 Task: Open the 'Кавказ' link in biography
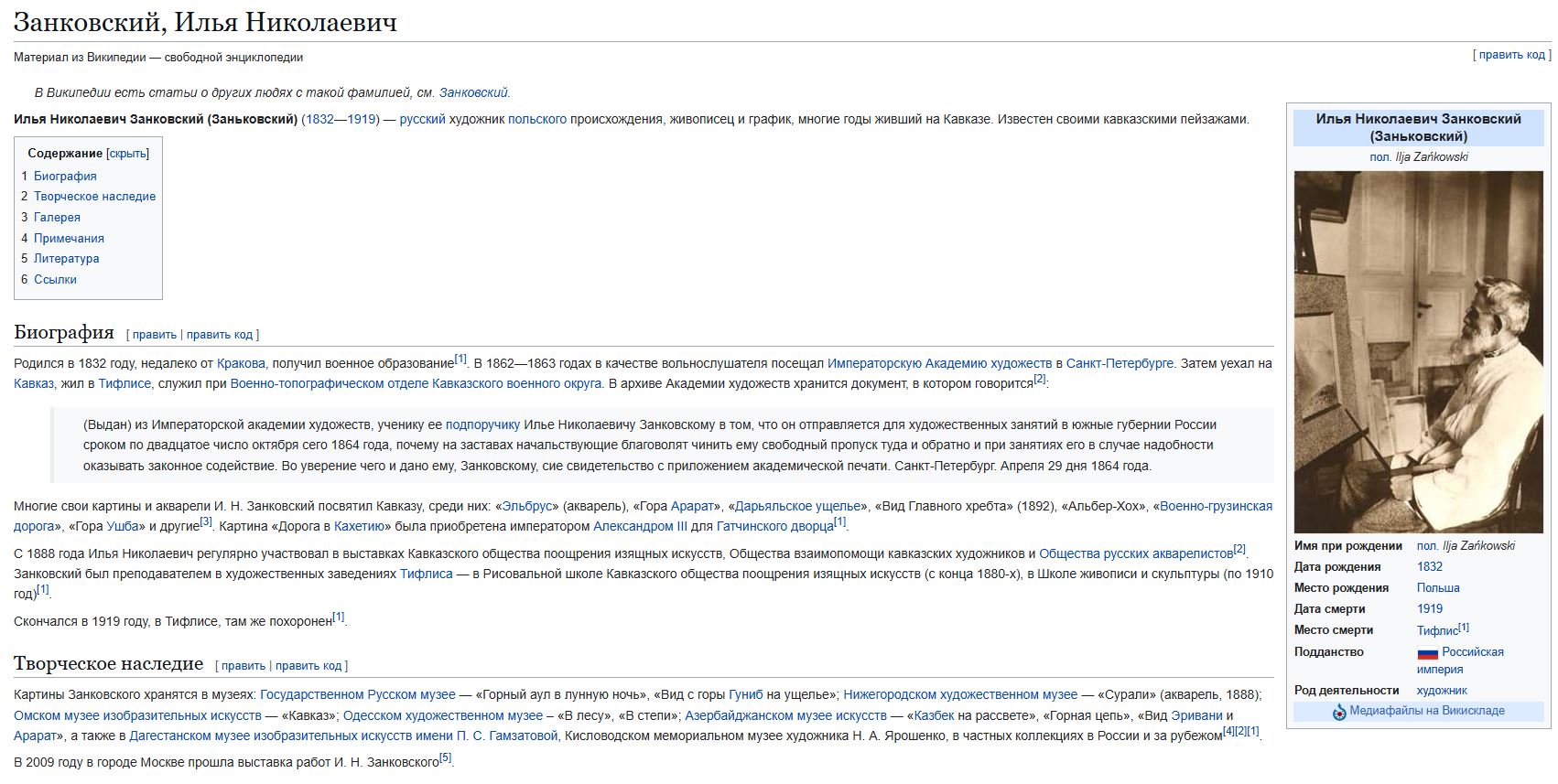tap(34, 383)
